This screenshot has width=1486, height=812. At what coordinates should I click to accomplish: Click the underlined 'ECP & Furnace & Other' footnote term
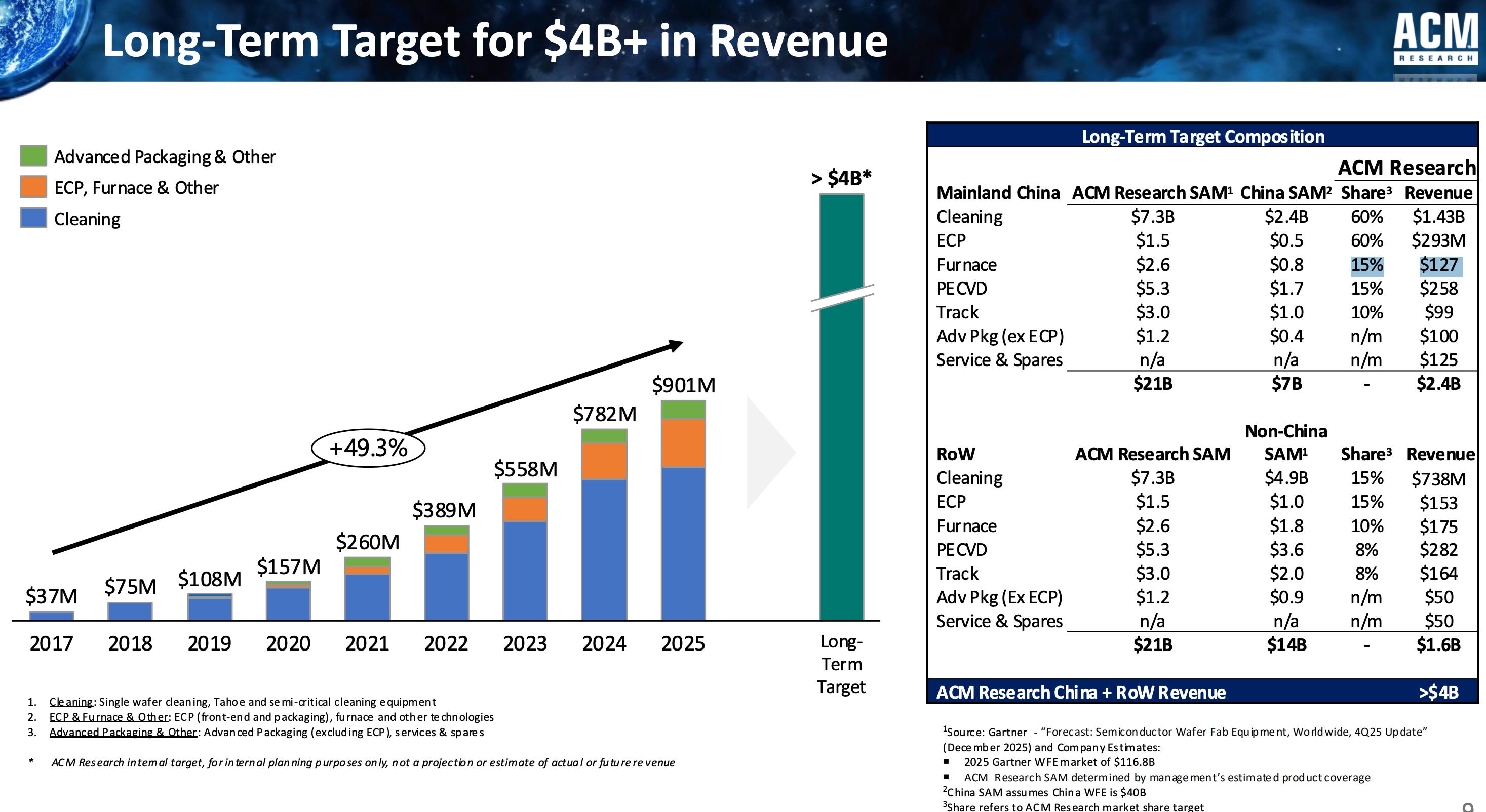pos(109,717)
